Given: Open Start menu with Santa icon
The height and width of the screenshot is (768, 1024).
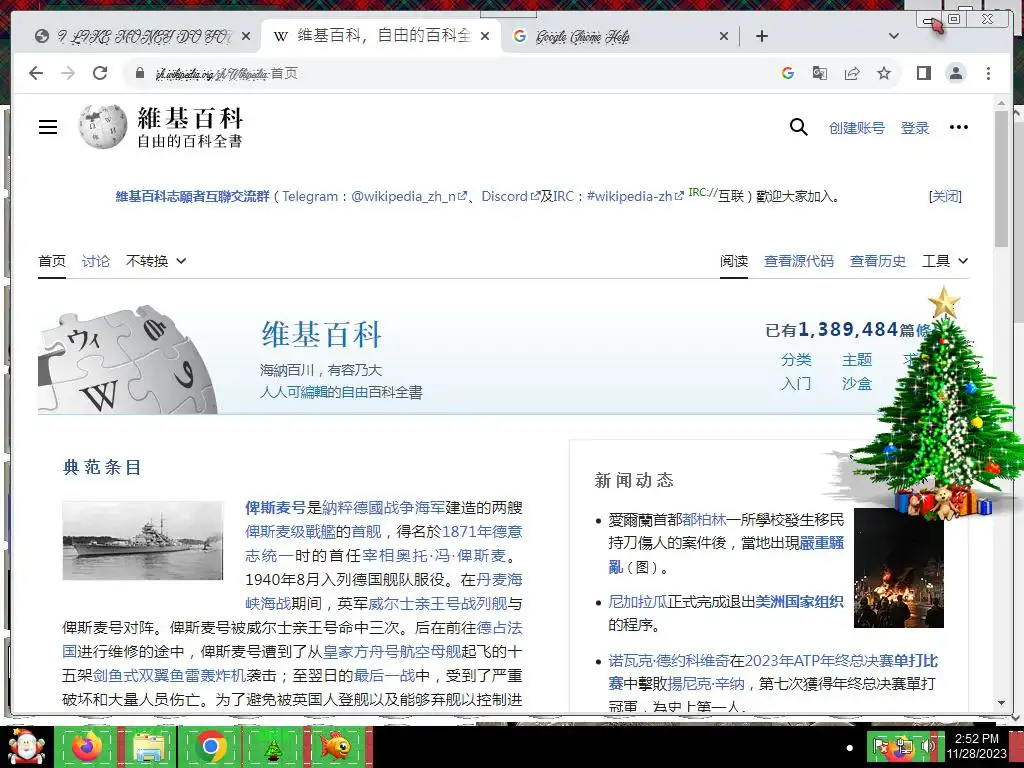Looking at the screenshot, I should 26,747.
